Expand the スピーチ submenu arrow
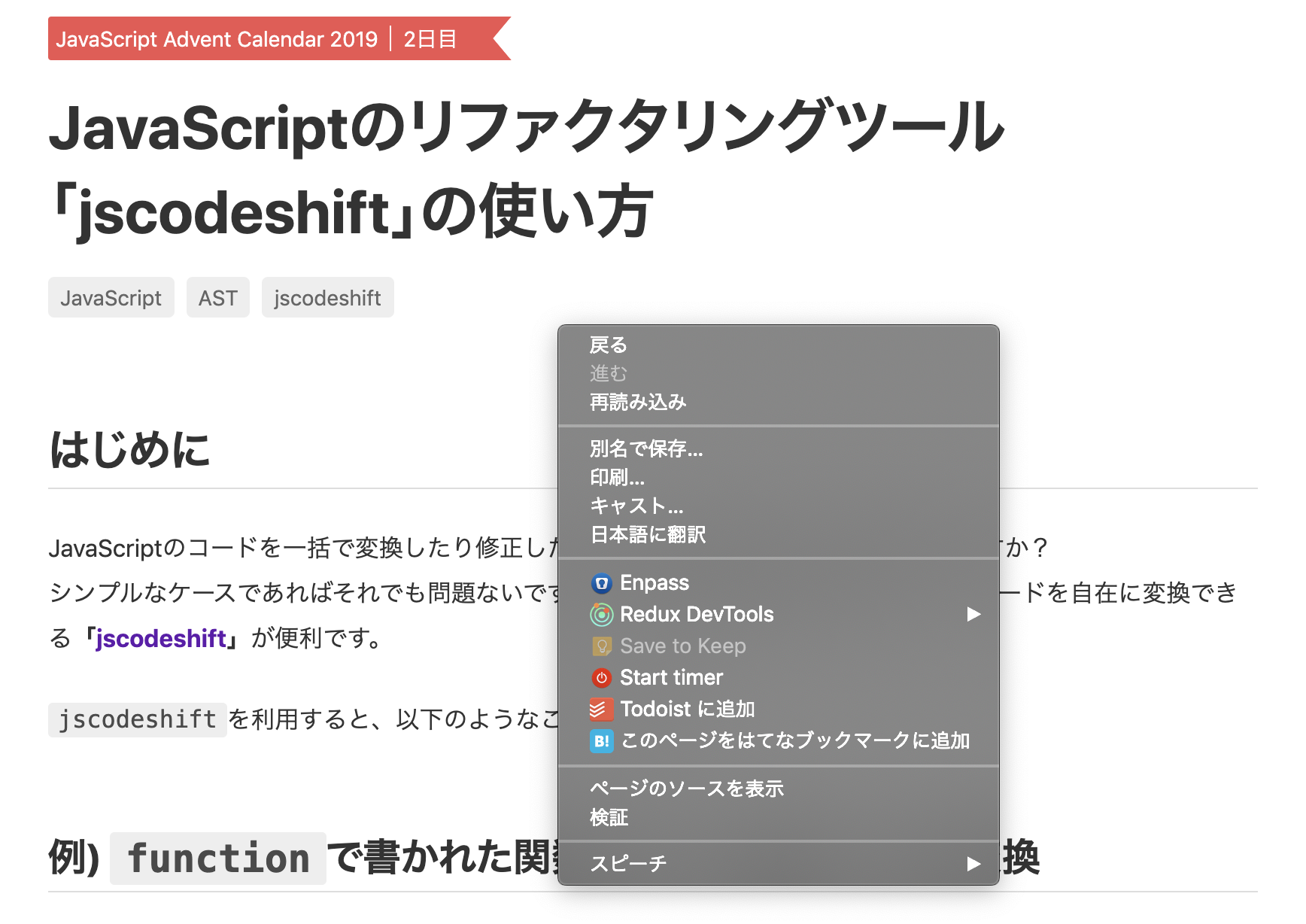This screenshot has width=1306, height=924. coord(973,863)
